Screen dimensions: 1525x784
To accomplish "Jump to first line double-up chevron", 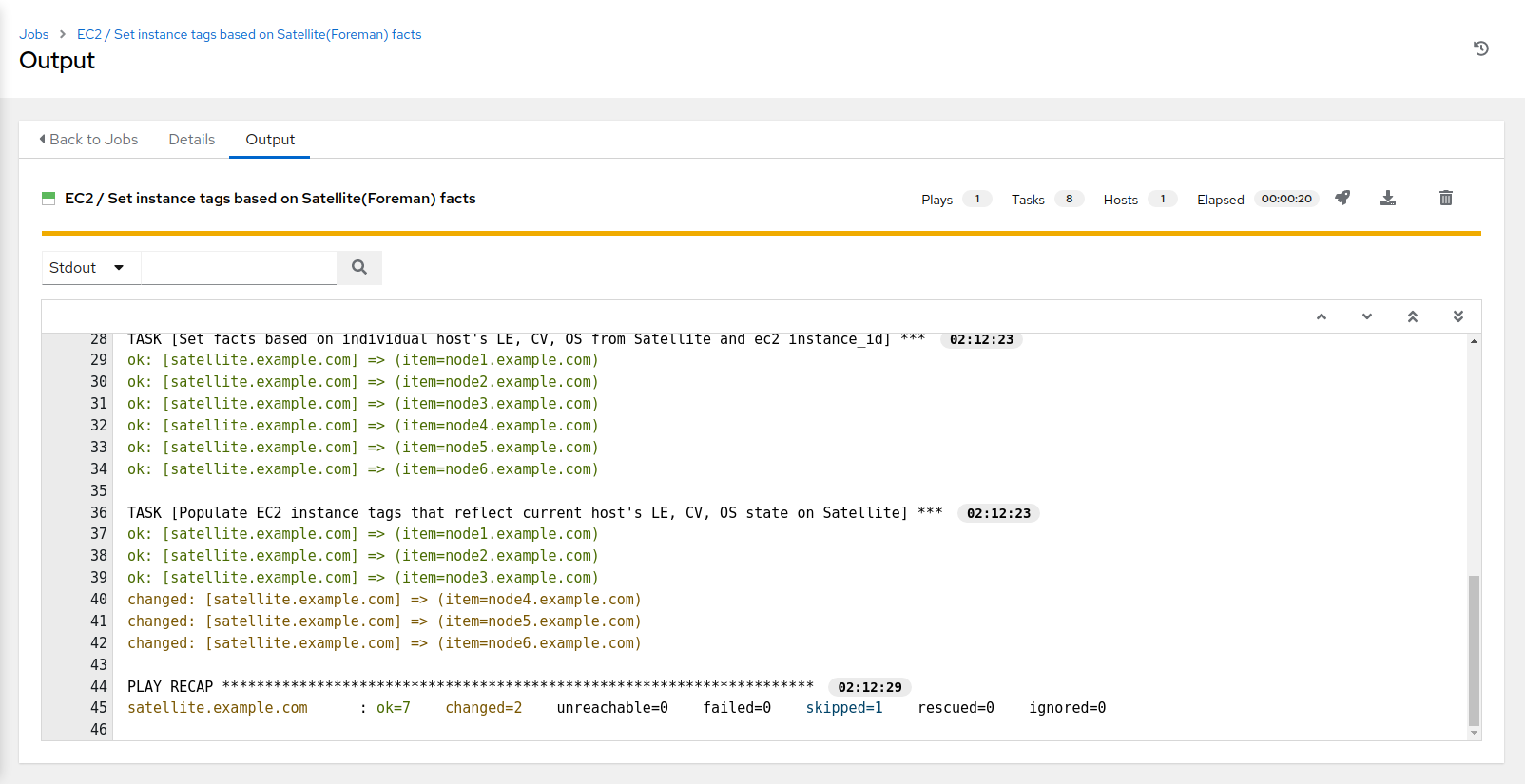I will click(x=1412, y=316).
